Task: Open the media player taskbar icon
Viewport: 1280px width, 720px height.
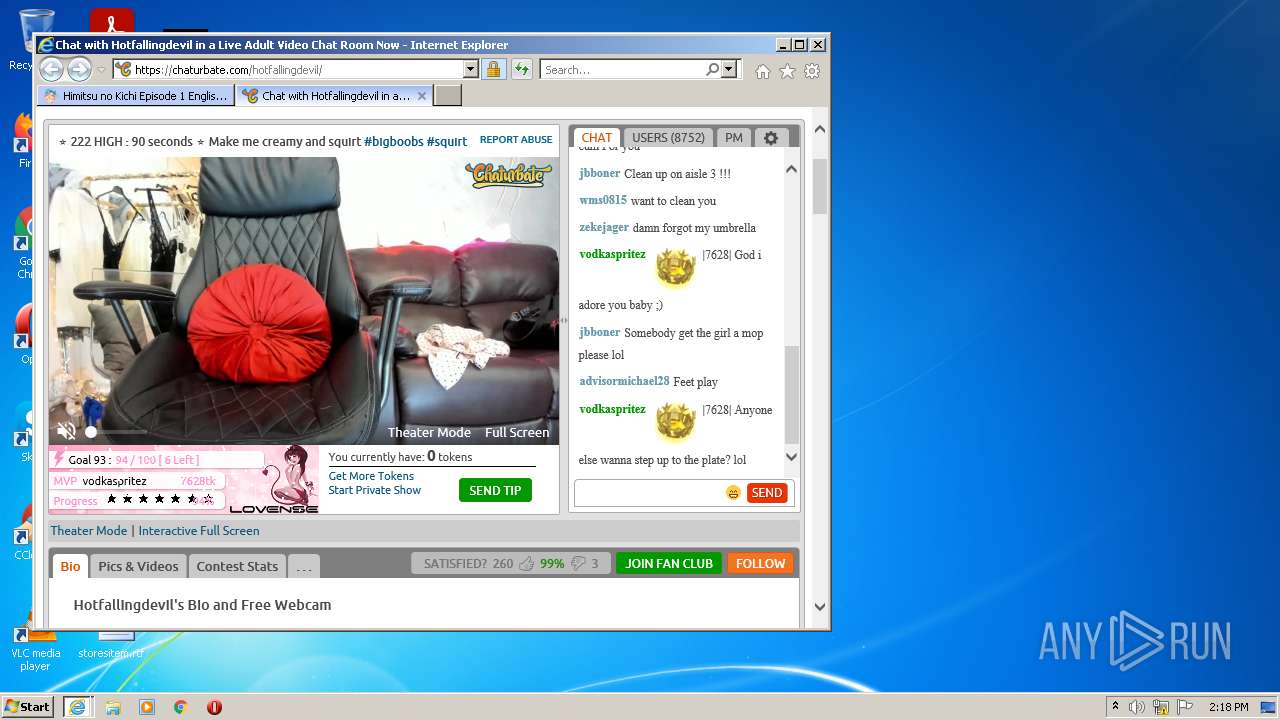Action: click(147, 707)
